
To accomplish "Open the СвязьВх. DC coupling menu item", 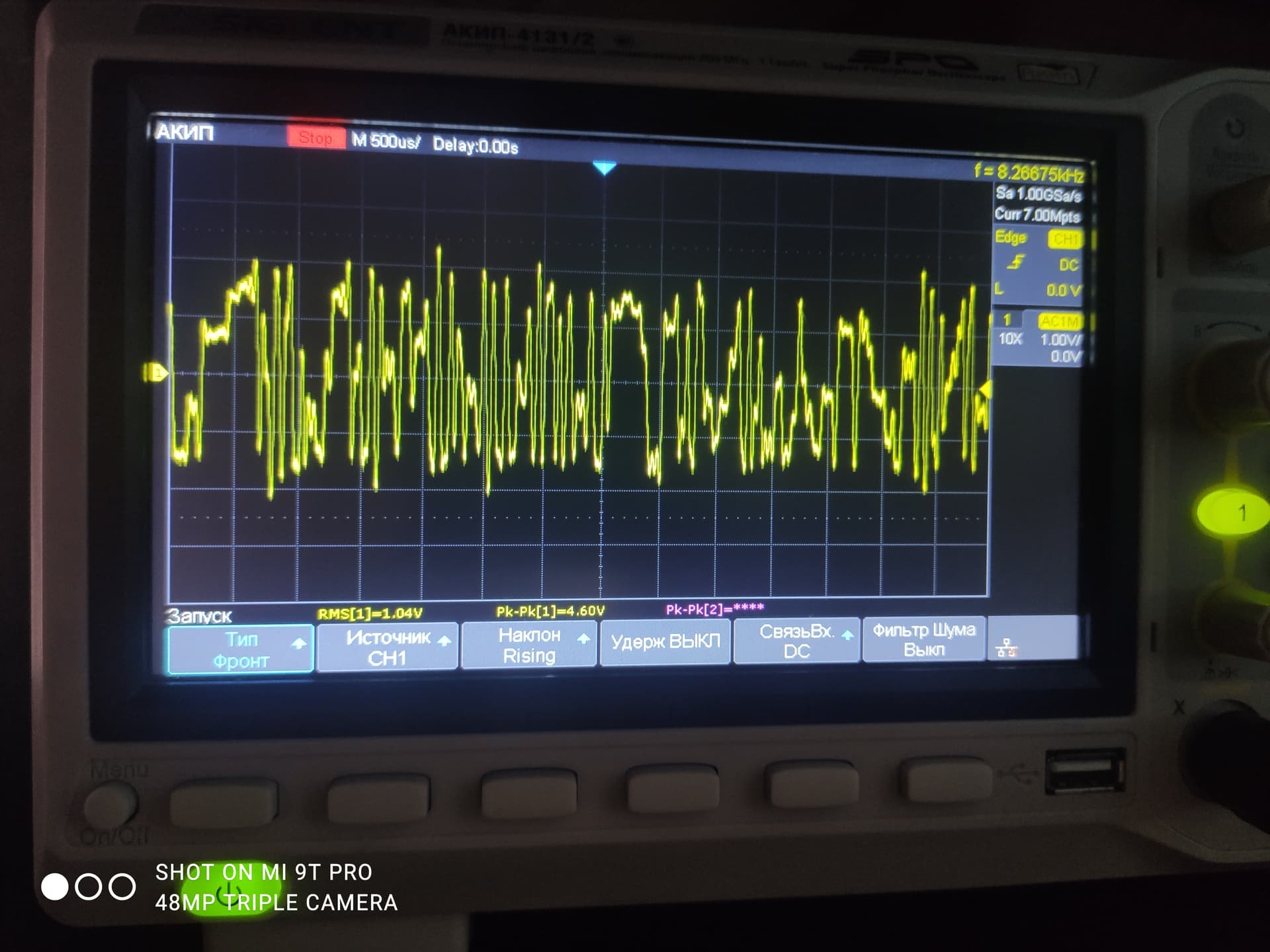I will 797,641.
